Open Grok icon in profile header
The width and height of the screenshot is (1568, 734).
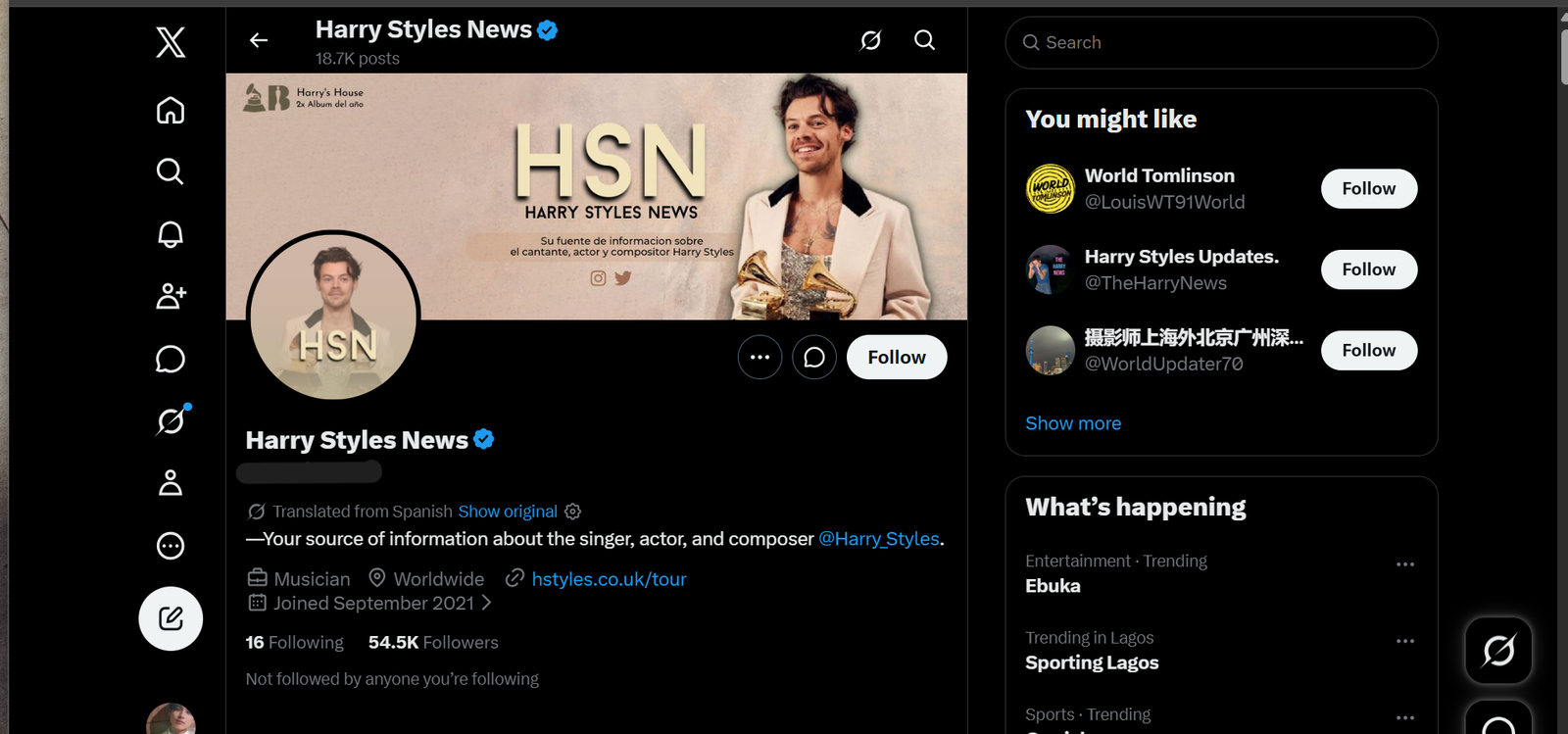click(870, 40)
